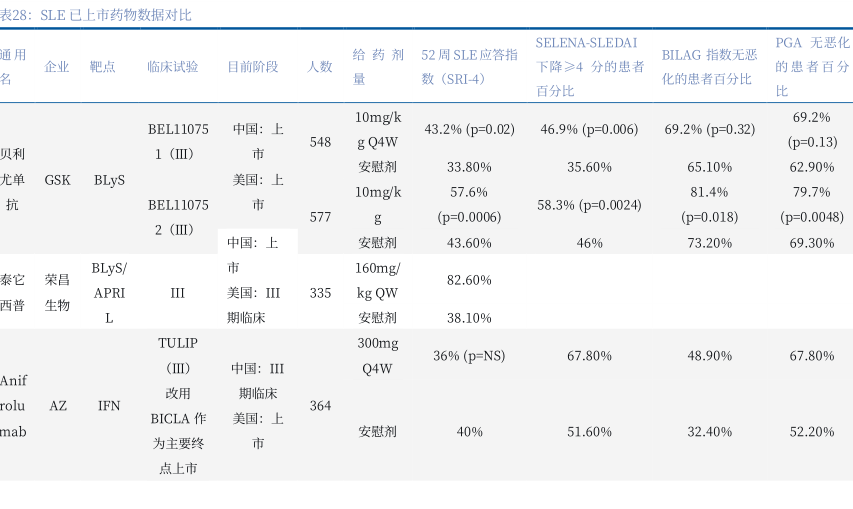This screenshot has height=509, width=853.
Task: Click the "GSK" company cell
Action: (57, 180)
